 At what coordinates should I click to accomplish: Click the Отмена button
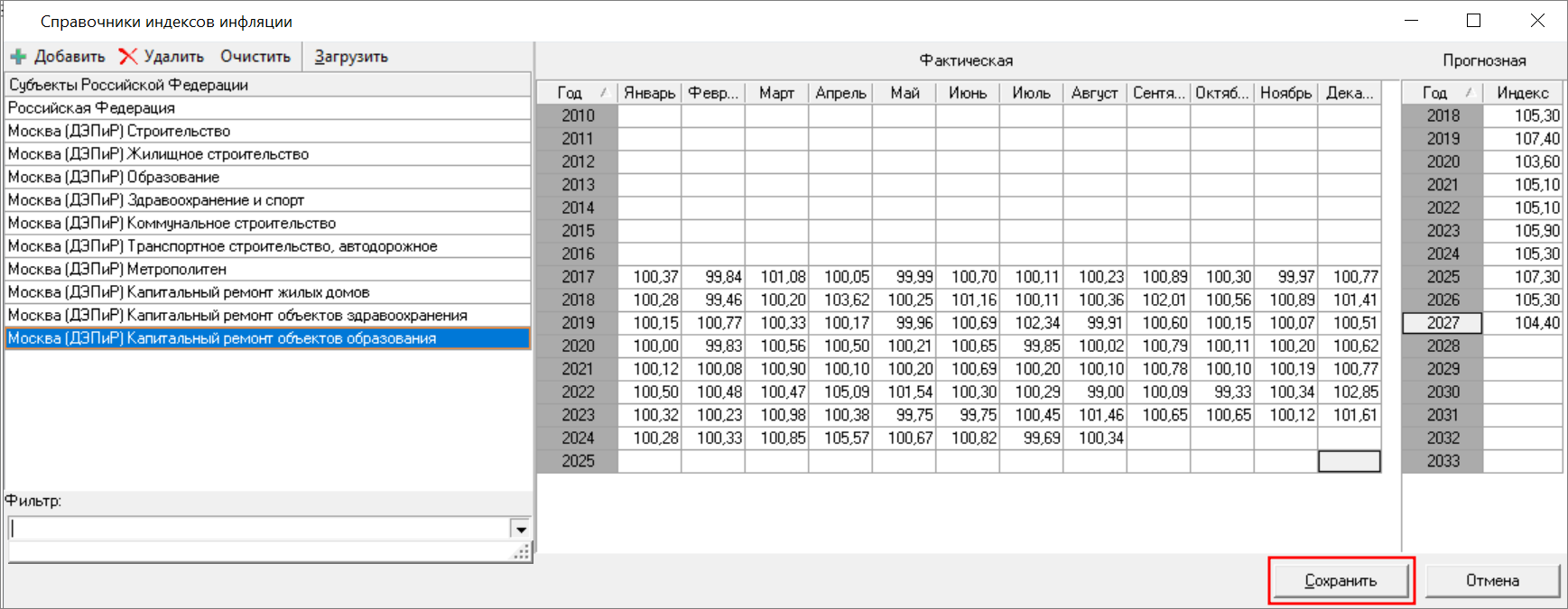[1492, 580]
